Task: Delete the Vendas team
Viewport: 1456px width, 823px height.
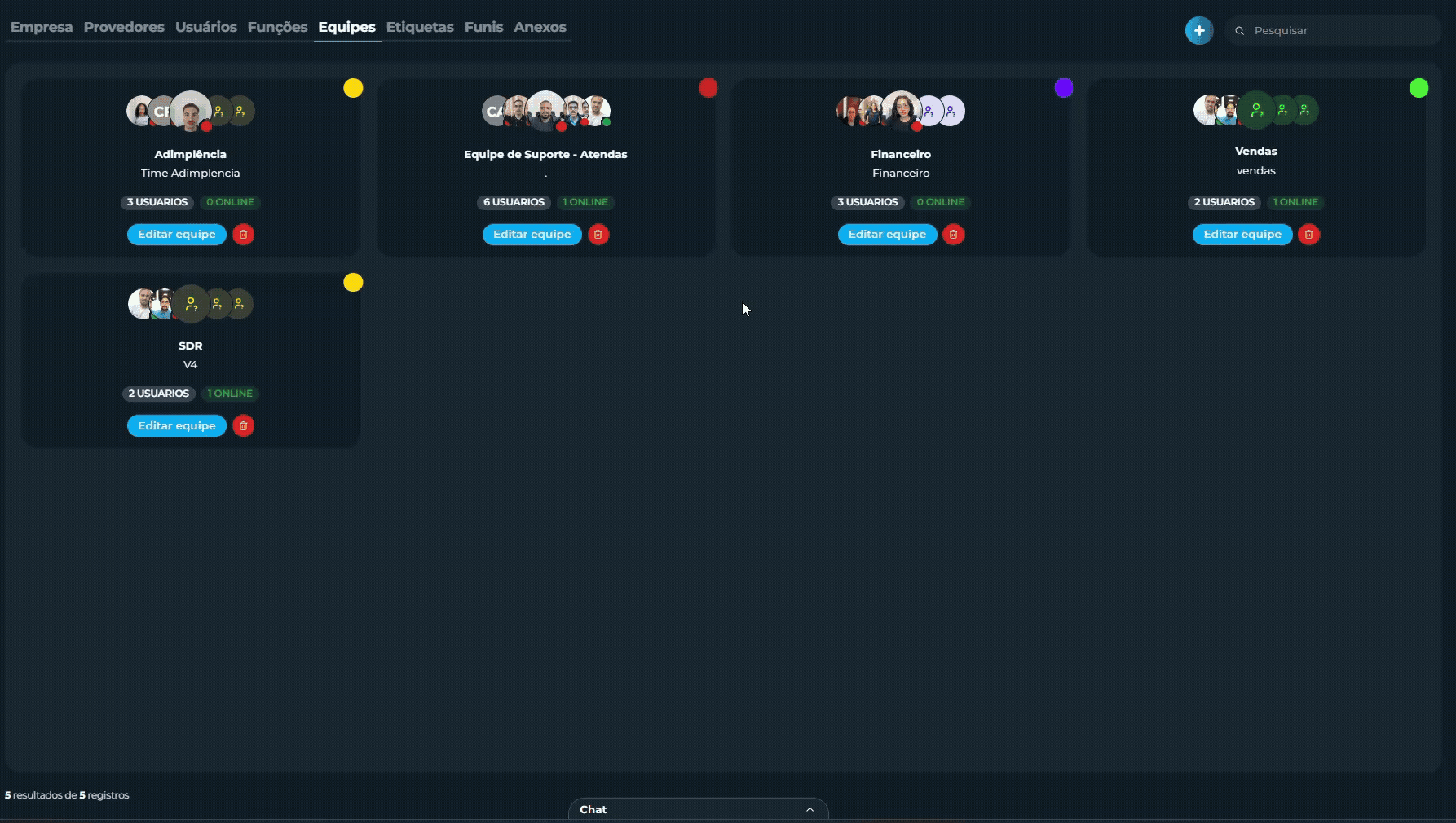Action: click(1308, 235)
